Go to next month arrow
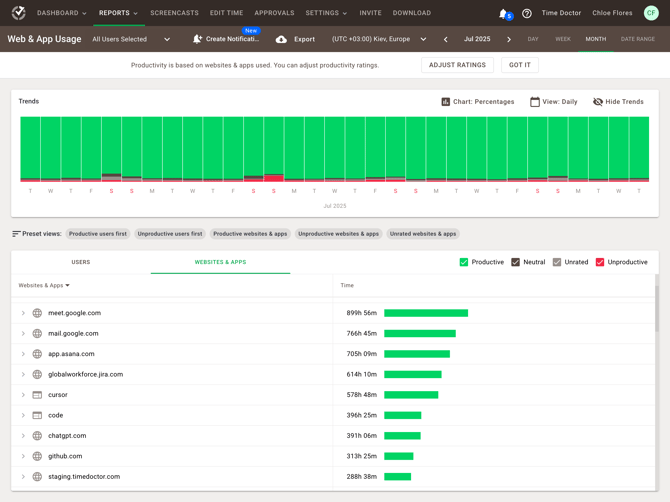This screenshot has width=670, height=502. point(508,39)
